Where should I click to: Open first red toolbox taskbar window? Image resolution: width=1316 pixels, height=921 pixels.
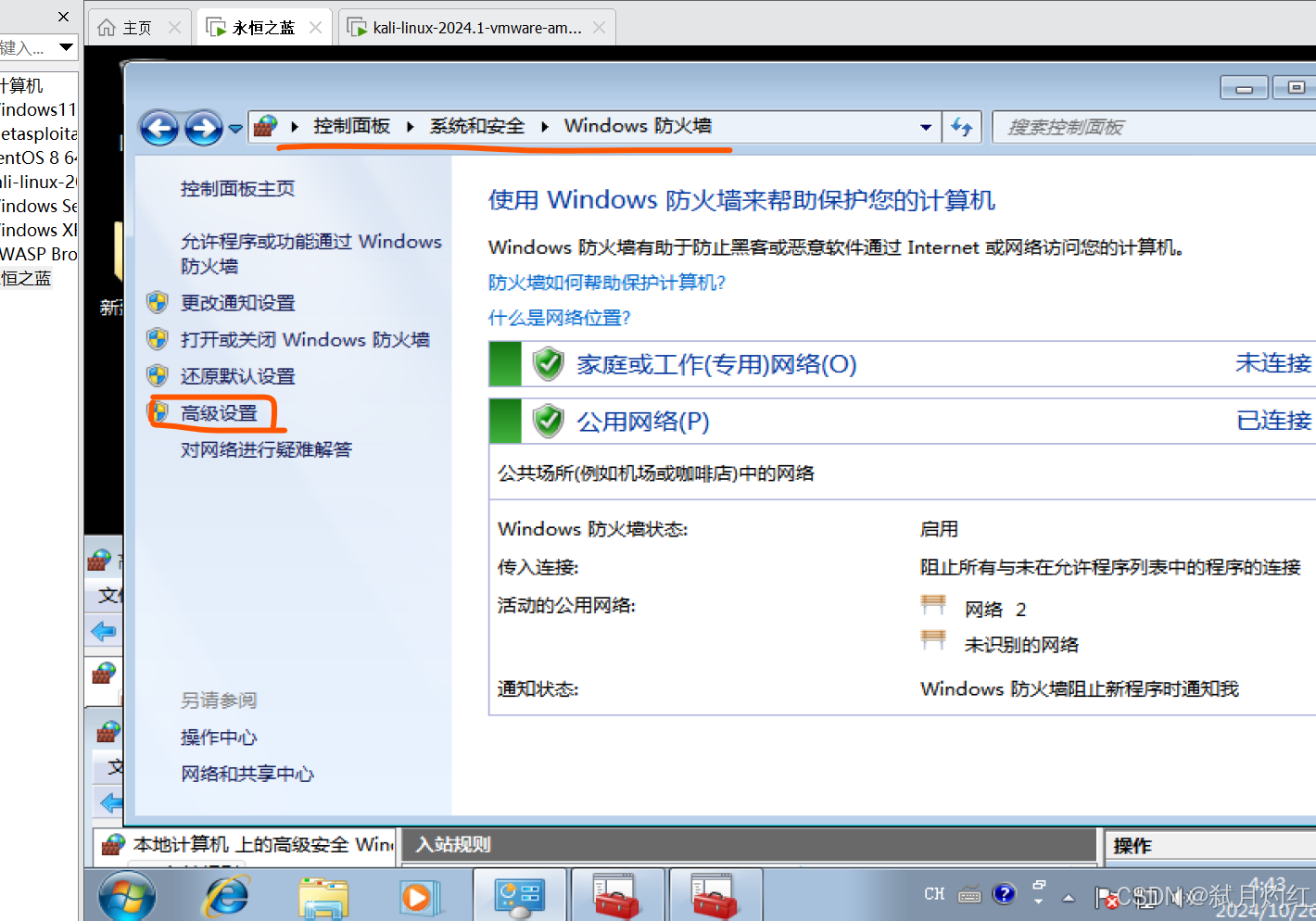(617, 896)
